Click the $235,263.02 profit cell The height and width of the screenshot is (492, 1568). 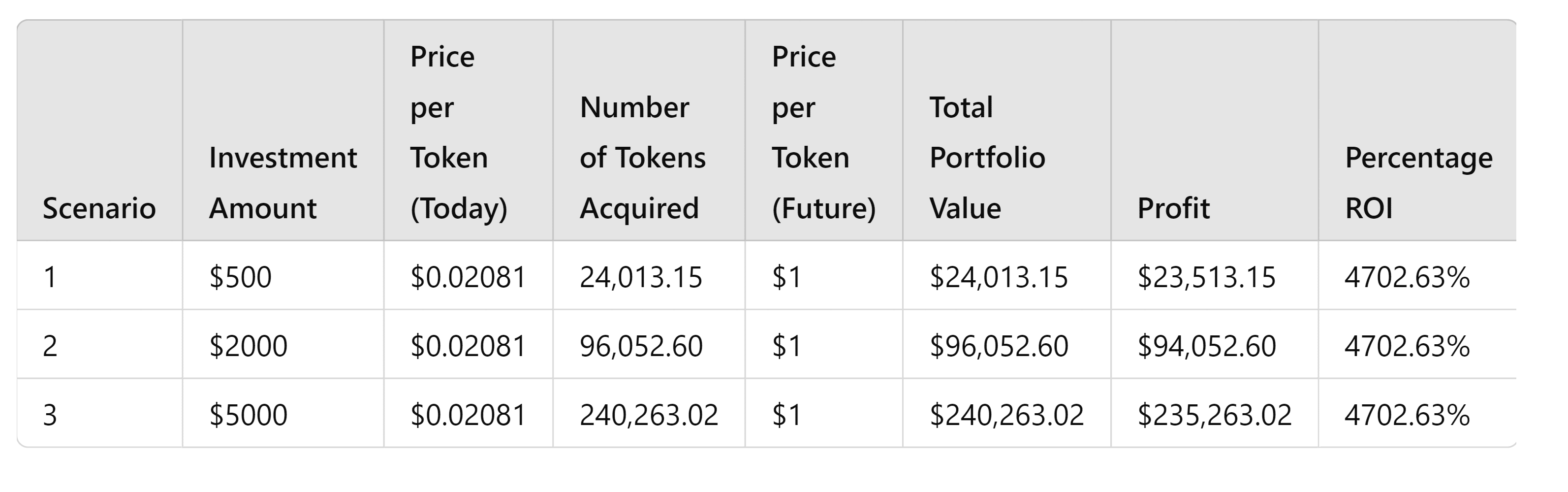[1214, 415]
